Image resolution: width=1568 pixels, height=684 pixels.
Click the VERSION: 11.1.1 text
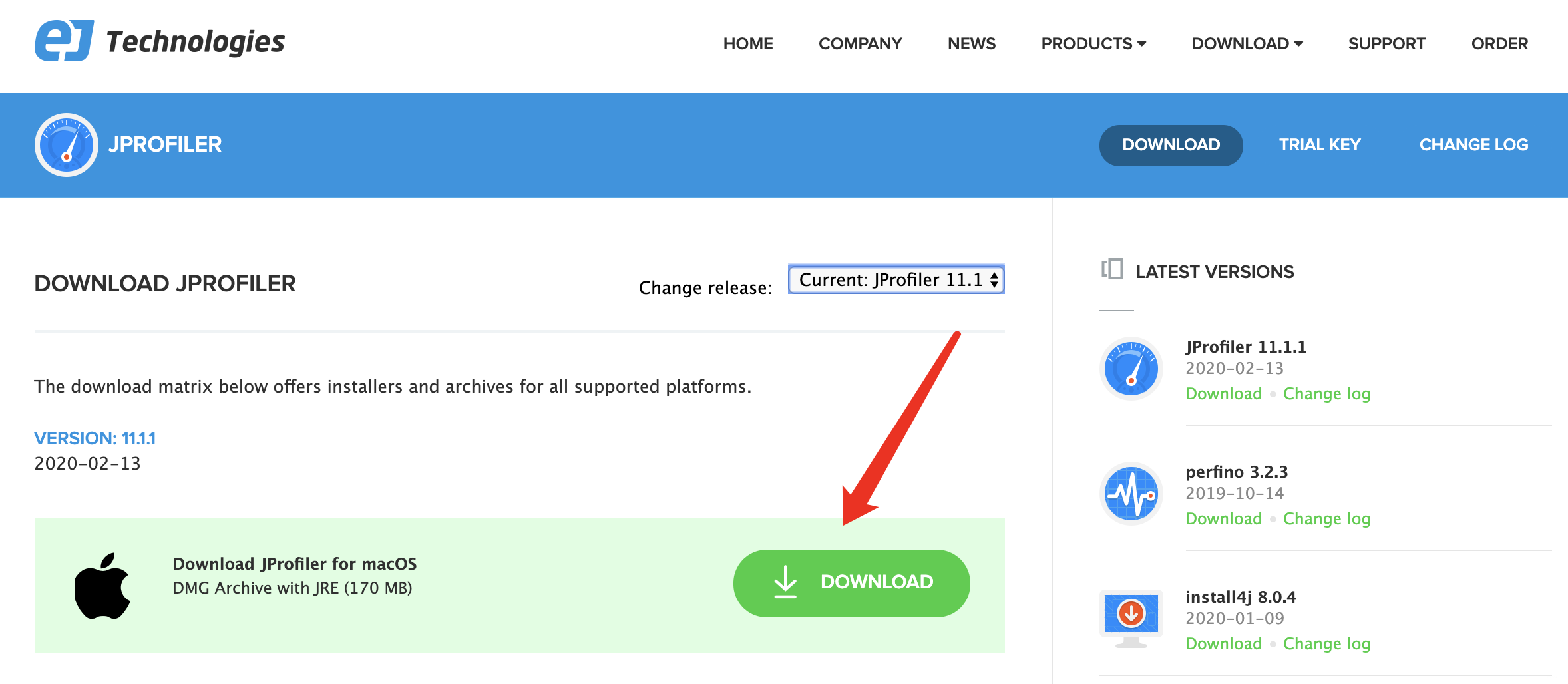coord(95,438)
